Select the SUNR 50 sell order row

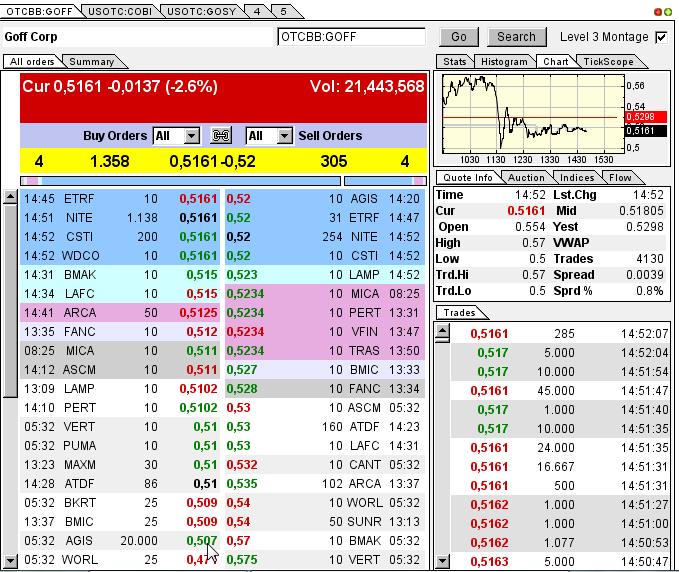325,521
